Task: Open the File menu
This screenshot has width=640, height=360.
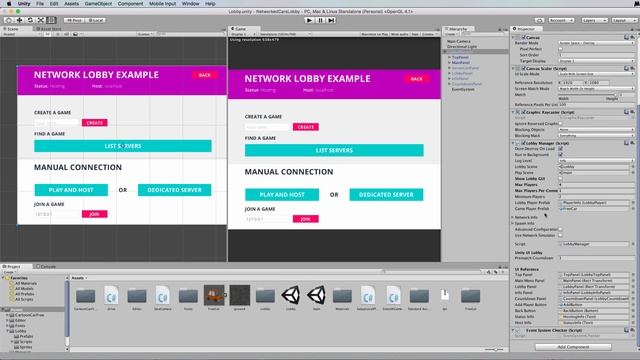Action: 40,4
